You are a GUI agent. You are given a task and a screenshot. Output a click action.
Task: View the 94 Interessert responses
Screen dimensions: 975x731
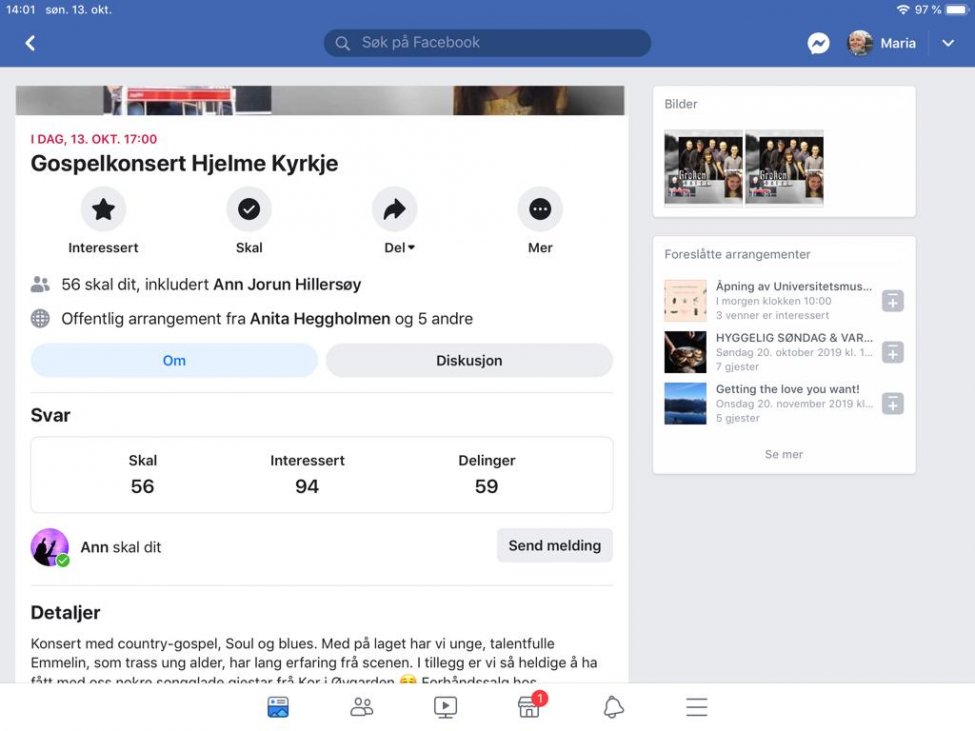307,474
